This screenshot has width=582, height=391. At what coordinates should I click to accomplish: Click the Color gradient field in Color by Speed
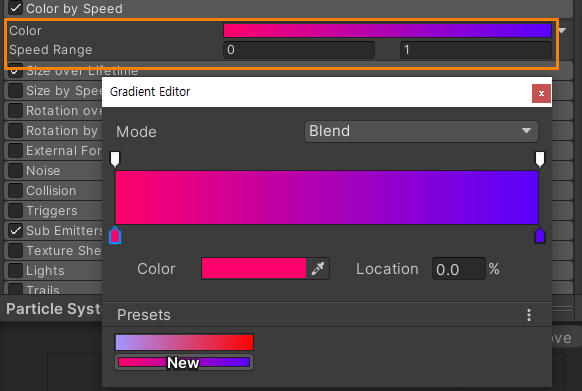[387, 30]
